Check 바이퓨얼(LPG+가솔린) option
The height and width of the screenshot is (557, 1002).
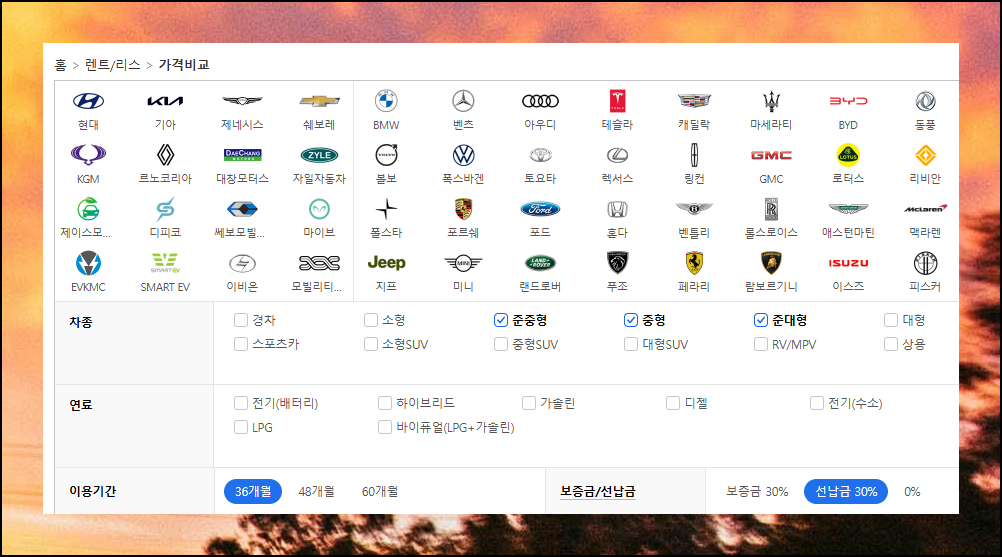click(385, 427)
